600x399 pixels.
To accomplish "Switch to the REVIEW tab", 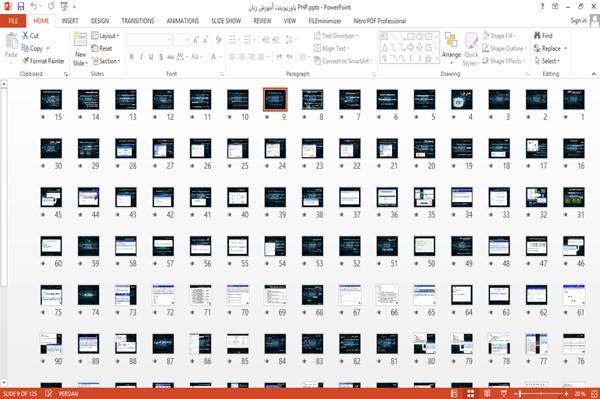I will [x=262, y=21].
